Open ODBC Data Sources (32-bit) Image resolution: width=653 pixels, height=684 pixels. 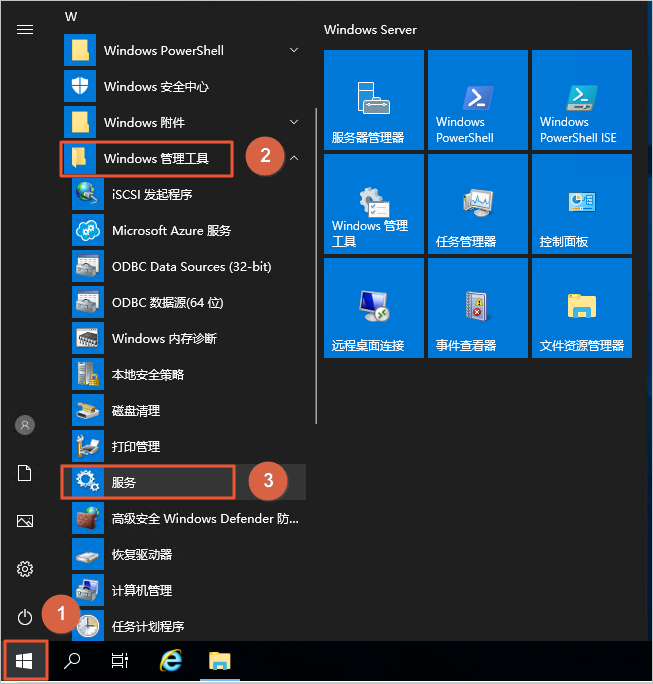pos(190,266)
